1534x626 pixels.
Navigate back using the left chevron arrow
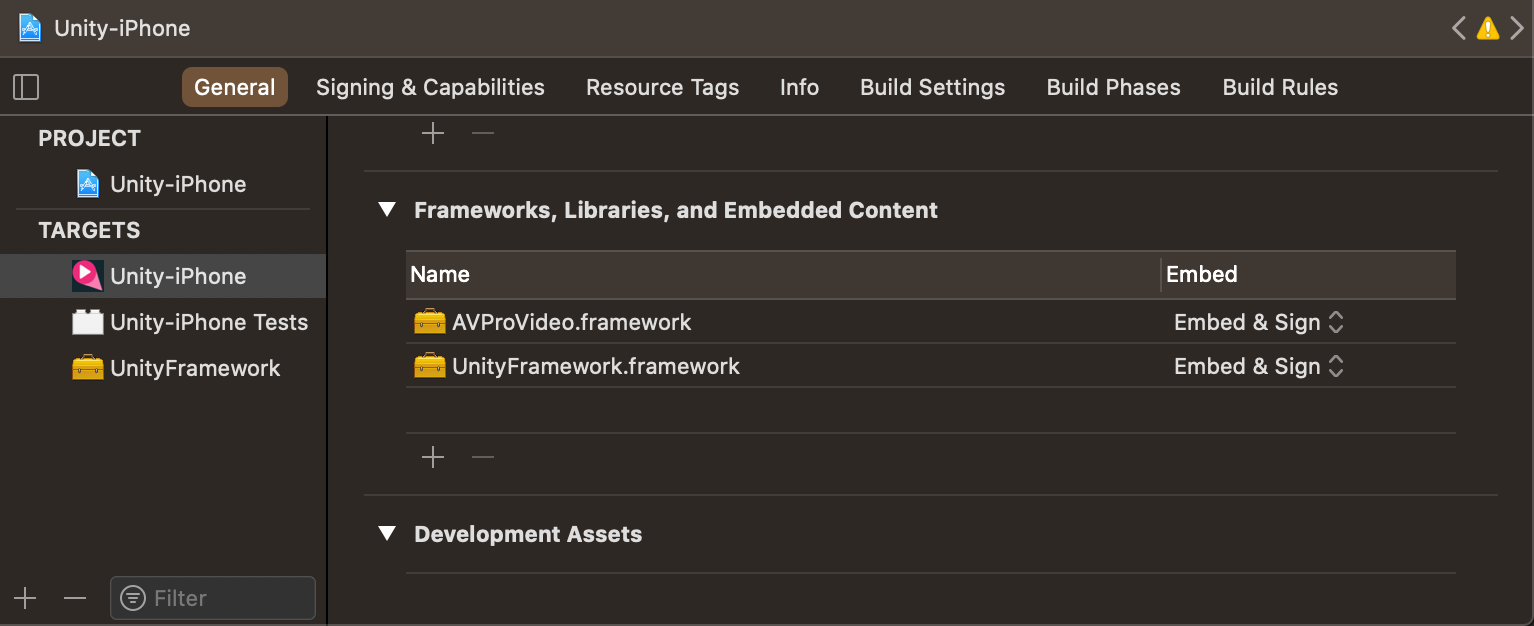tap(1458, 28)
